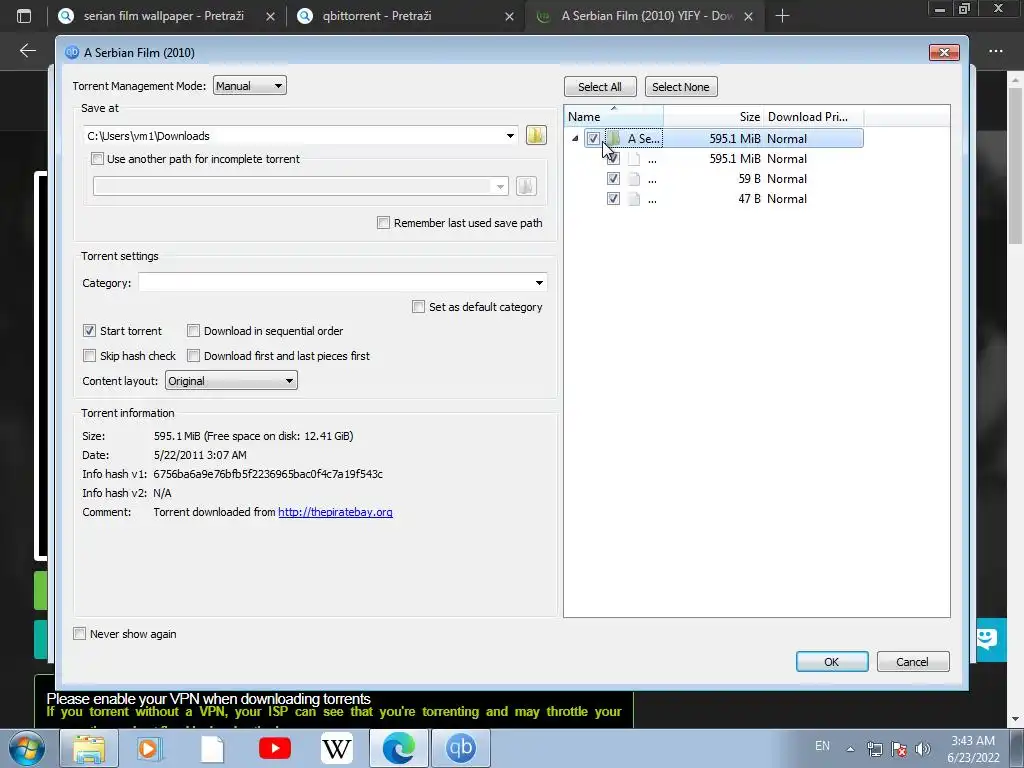Set priority of 595.1 MiB file row

(x=787, y=159)
